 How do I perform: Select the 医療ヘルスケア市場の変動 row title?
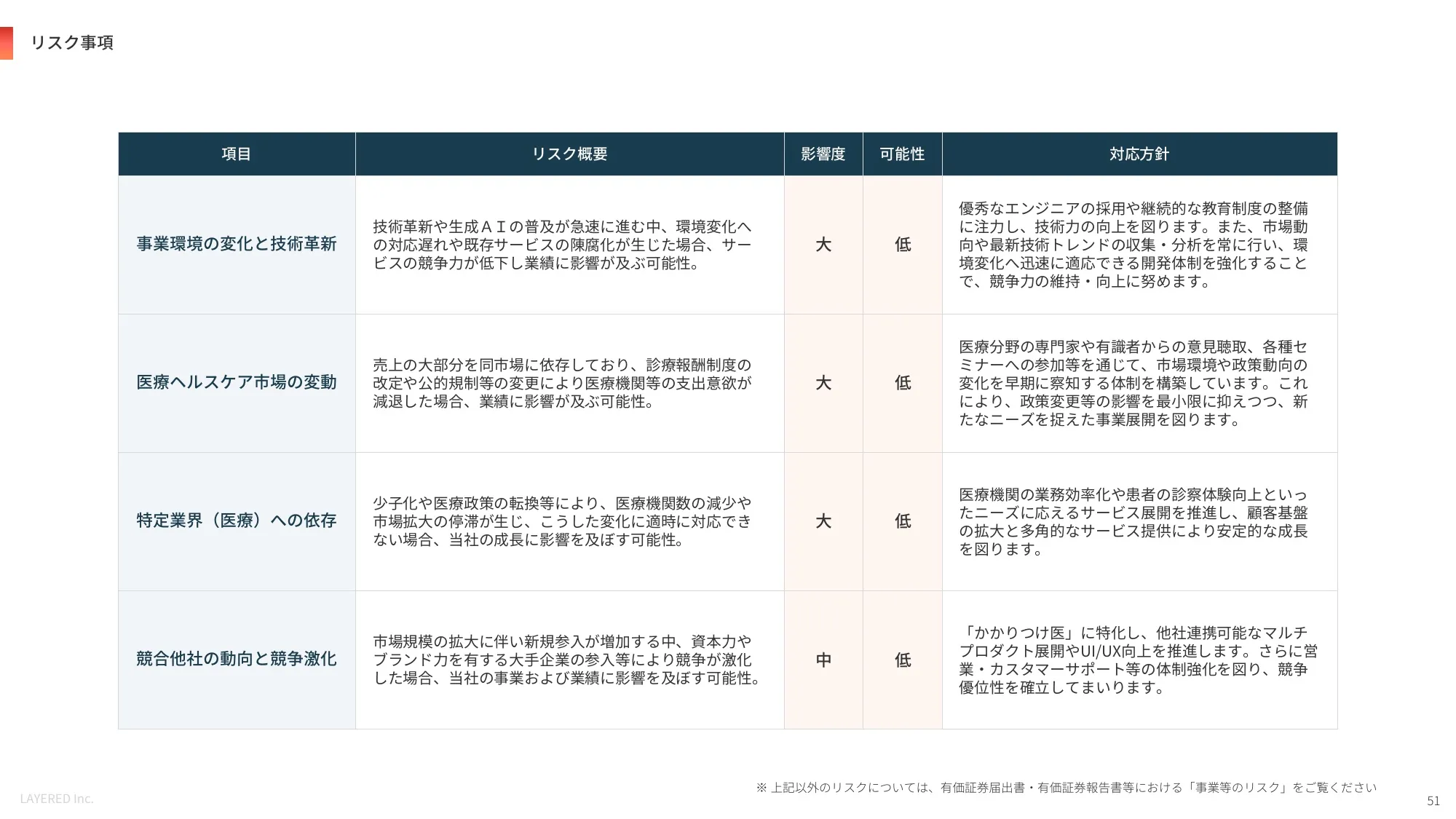[x=237, y=382]
